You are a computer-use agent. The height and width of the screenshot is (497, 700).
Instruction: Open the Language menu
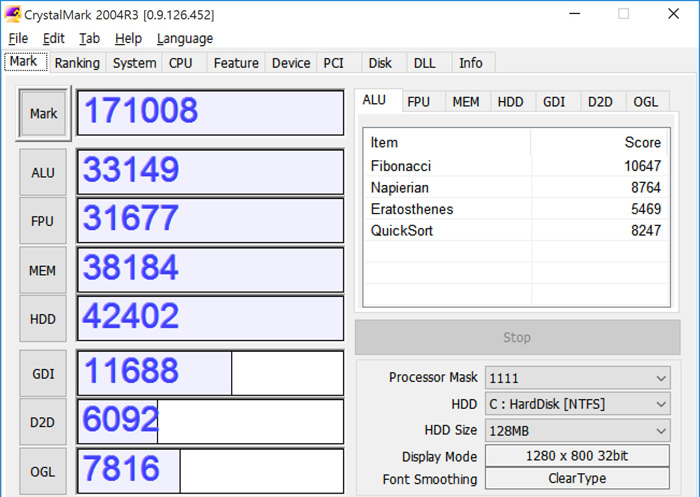tap(185, 39)
